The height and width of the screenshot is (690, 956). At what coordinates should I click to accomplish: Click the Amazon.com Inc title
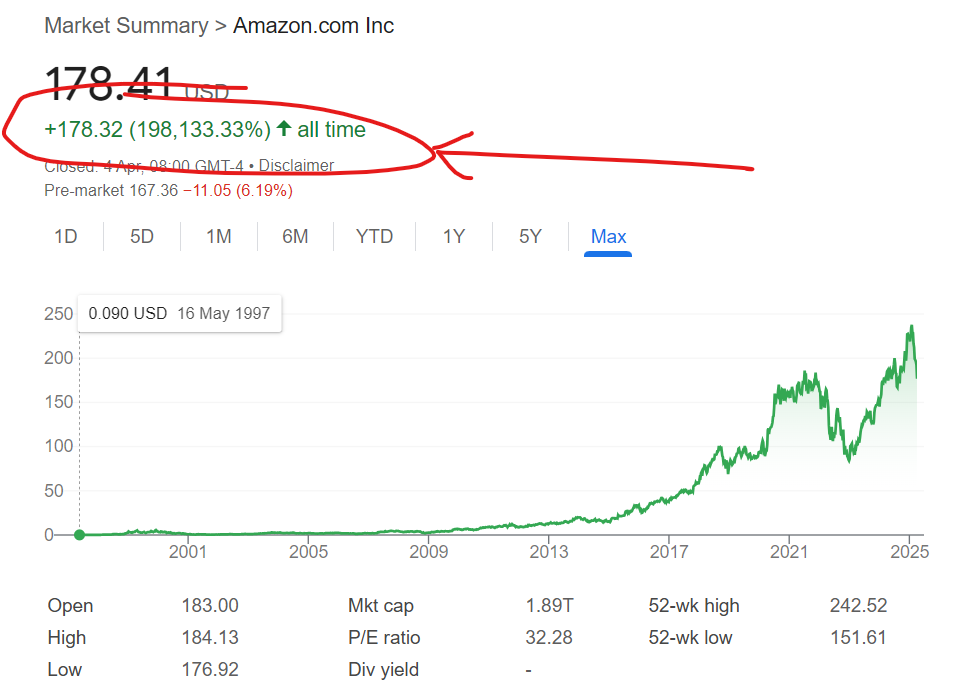point(314,26)
